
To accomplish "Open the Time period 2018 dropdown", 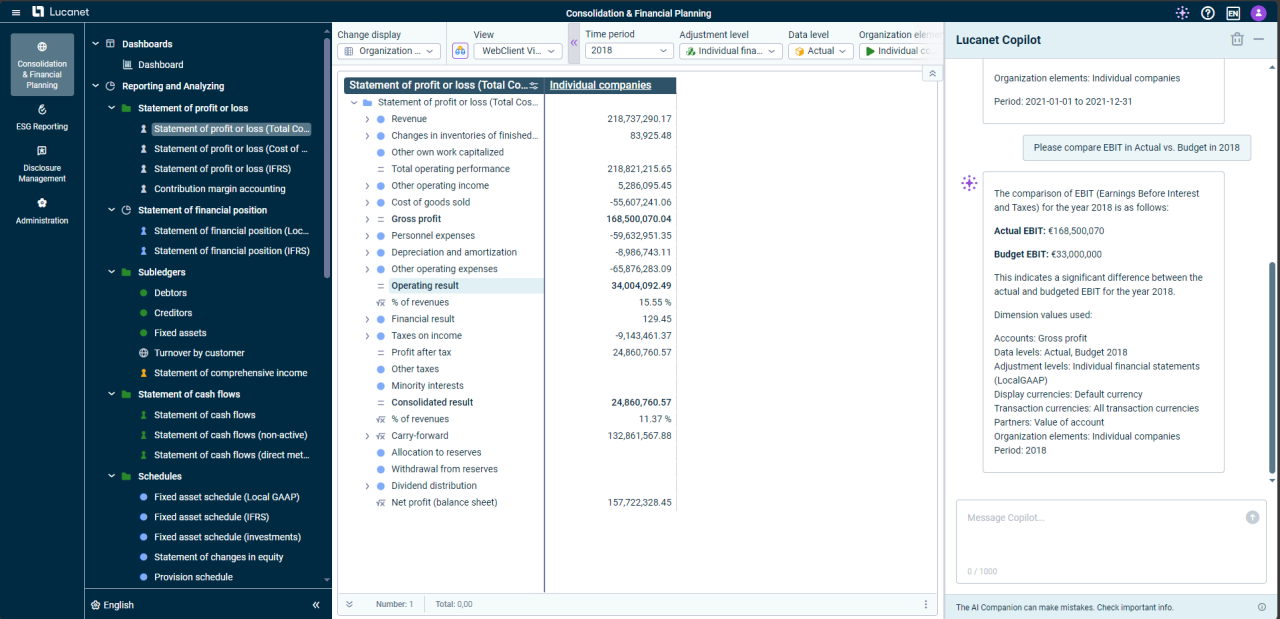I will pyautogui.click(x=628, y=50).
